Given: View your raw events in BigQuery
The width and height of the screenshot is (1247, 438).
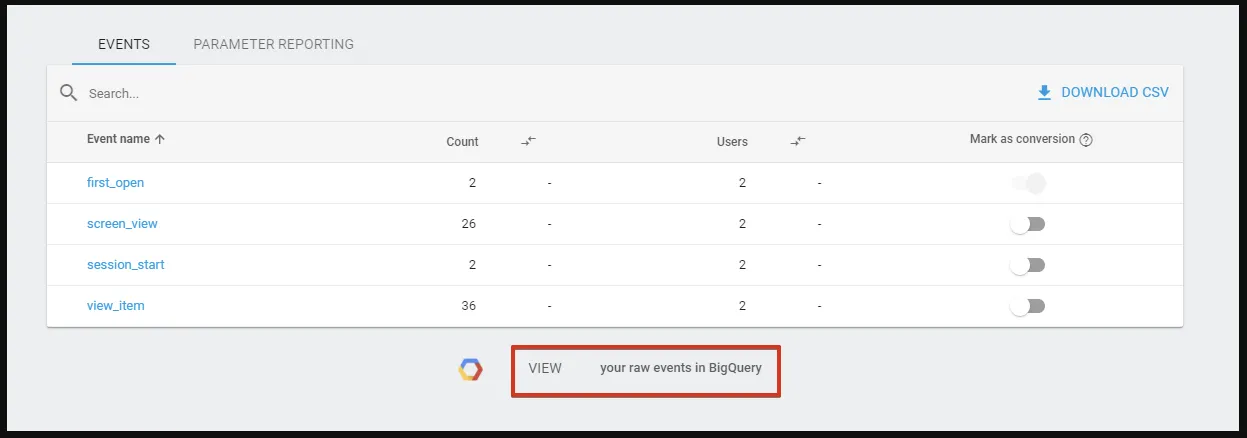Looking at the screenshot, I should tap(645, 369).
